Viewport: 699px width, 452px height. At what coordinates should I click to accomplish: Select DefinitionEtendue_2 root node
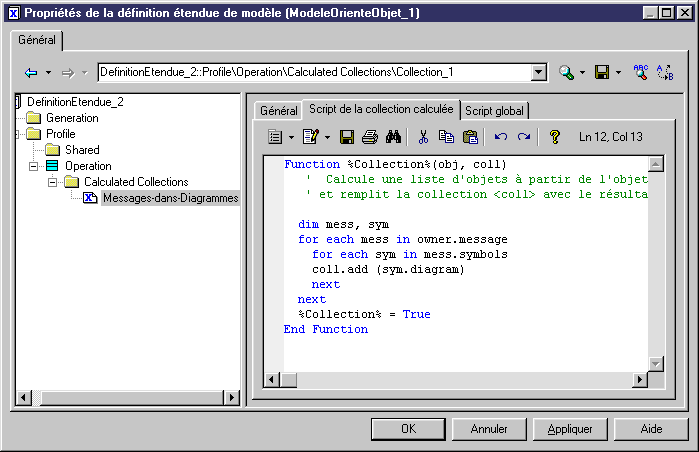[x=75, y=102]
